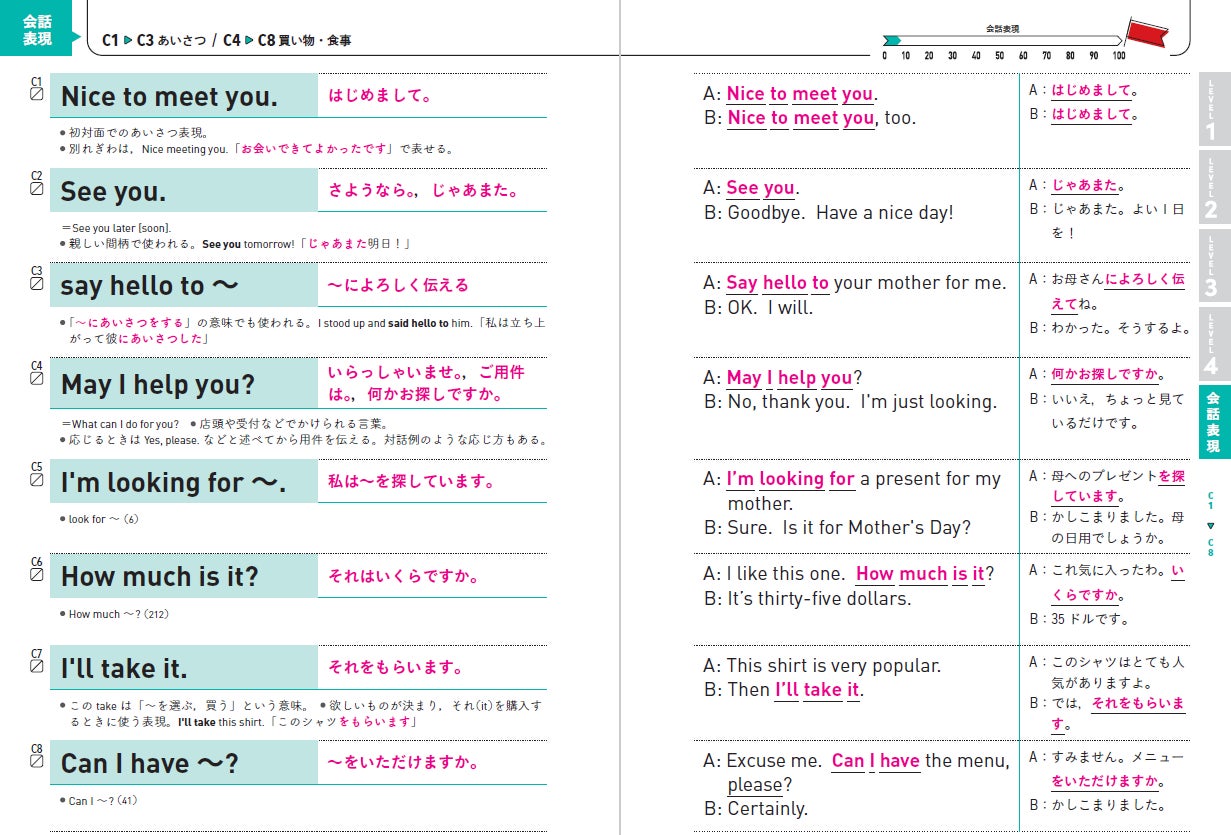Mark the C5 checkbox for I'm looking for
The image size is (1231, 835).
[37, 479]
